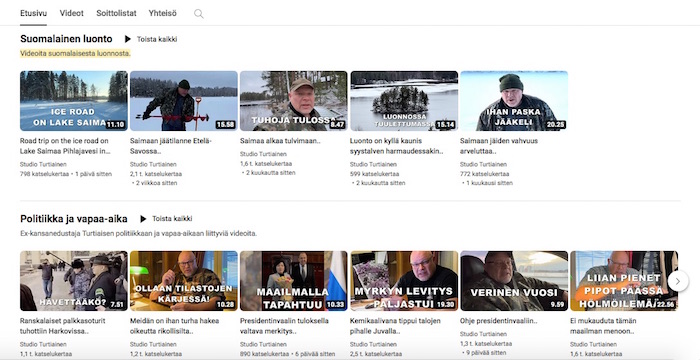700x360 pixels.
Task: Open the Hävettääkö? thumbnail
Action: tap(74, 281)
